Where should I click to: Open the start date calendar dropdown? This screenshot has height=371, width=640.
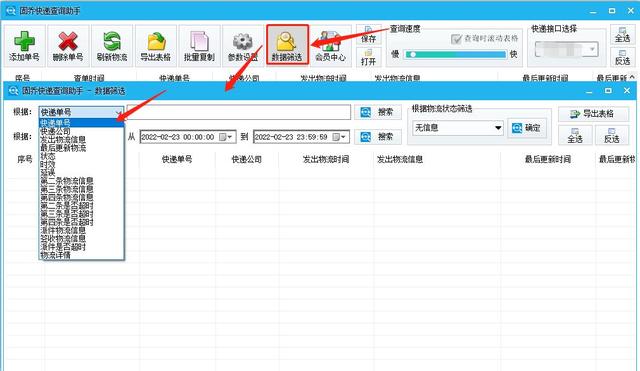(226, 137)
